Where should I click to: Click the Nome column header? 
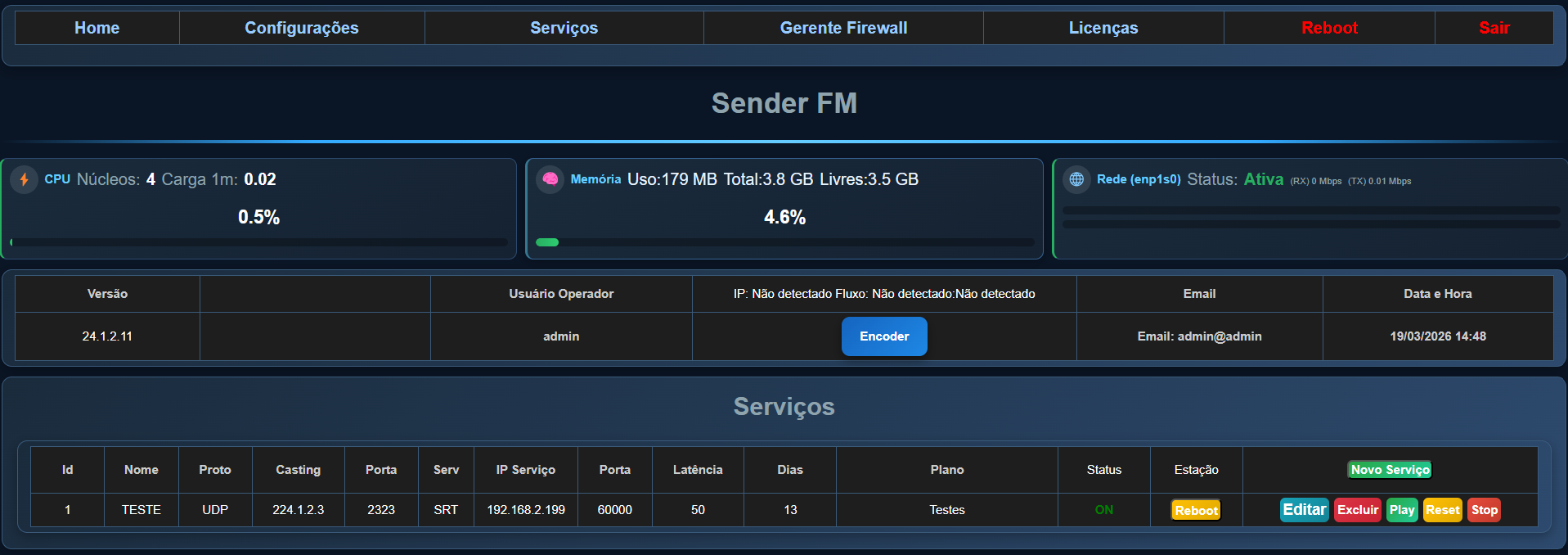coord(142,470)
